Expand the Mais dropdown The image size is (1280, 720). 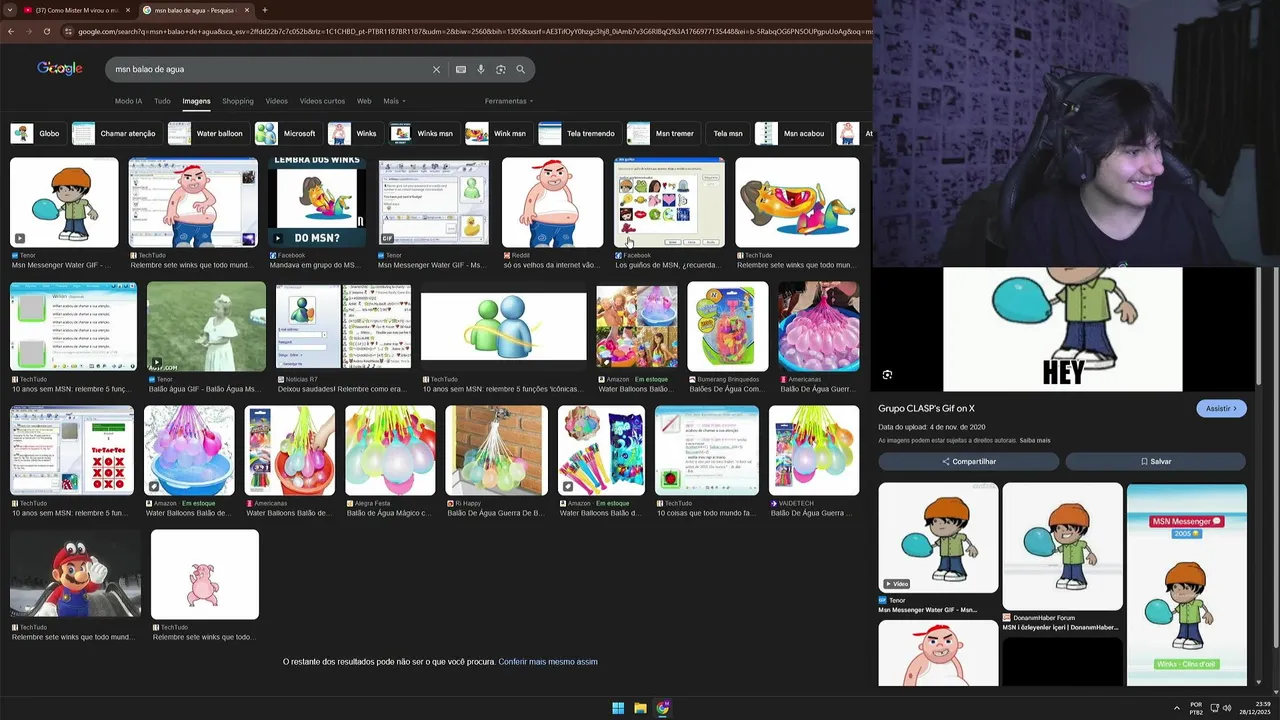(394, 101)
